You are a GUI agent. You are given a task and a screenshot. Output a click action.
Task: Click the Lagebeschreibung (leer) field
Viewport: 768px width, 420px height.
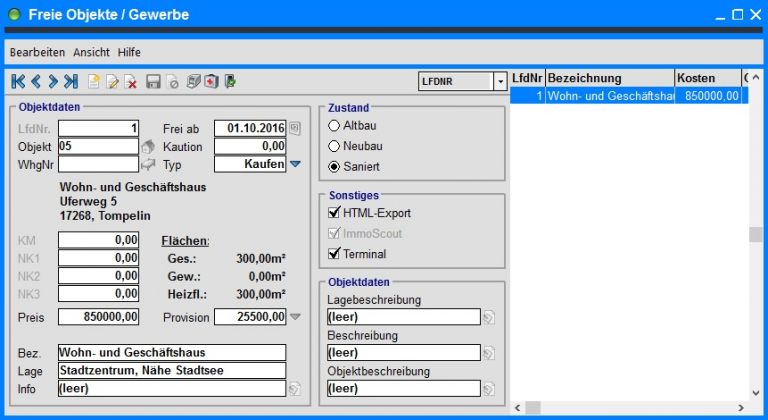(x=404, y=317)
